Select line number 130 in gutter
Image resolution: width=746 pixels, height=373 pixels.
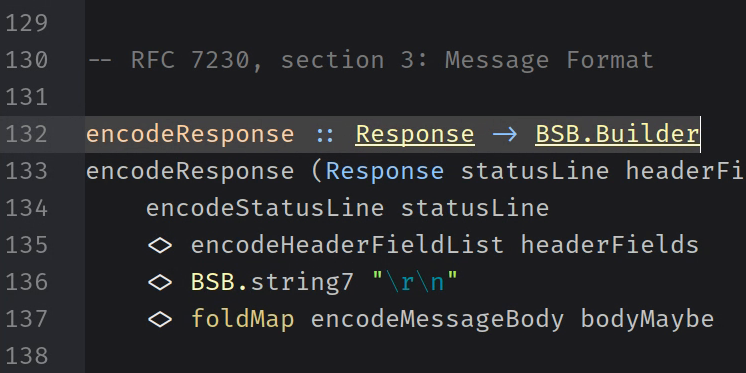[27, 60]
